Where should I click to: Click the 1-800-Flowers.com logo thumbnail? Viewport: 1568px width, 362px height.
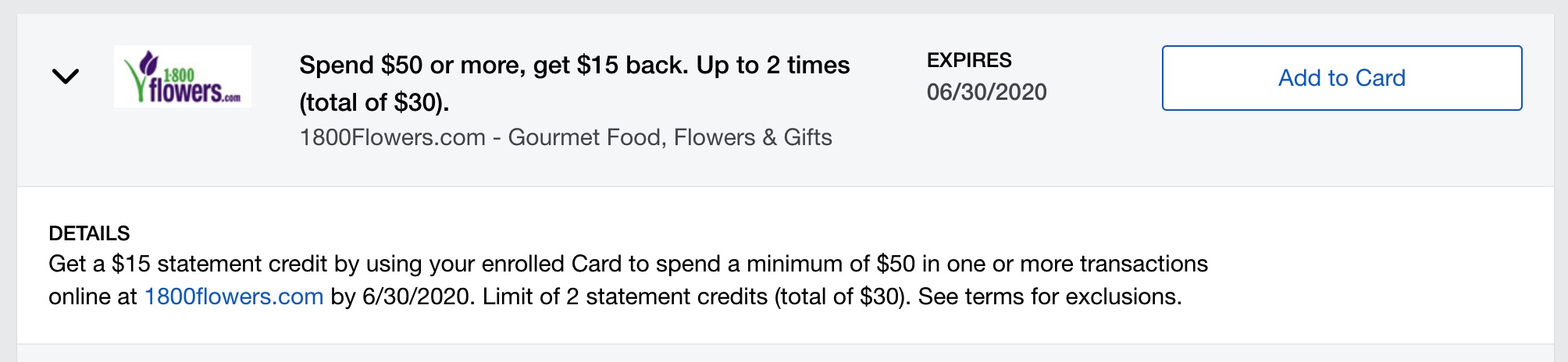click(x=182, y=76)
